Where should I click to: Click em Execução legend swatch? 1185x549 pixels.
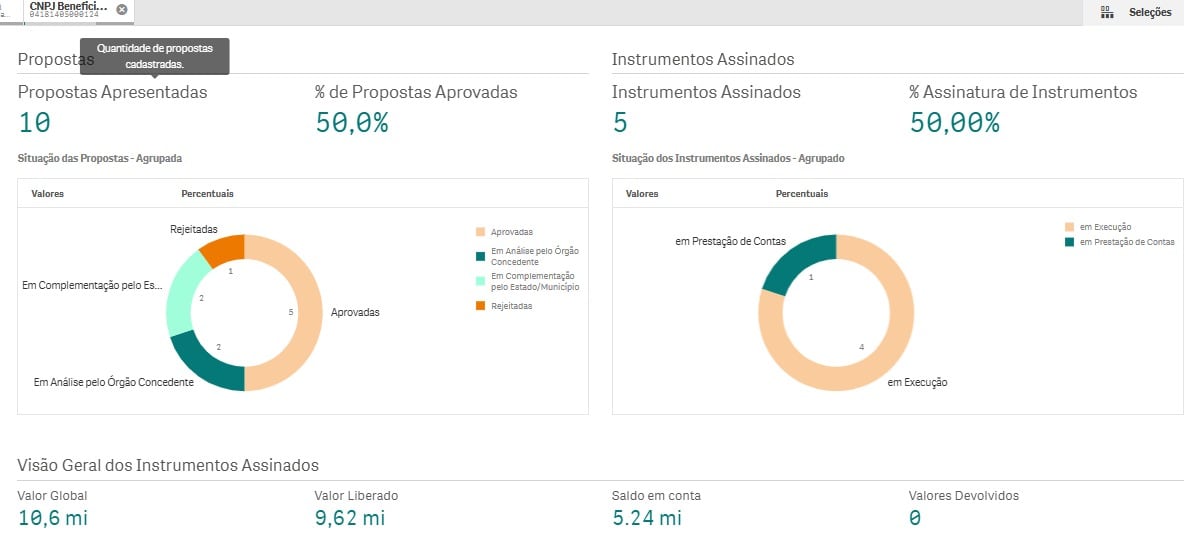click(x=1070, y=227)
